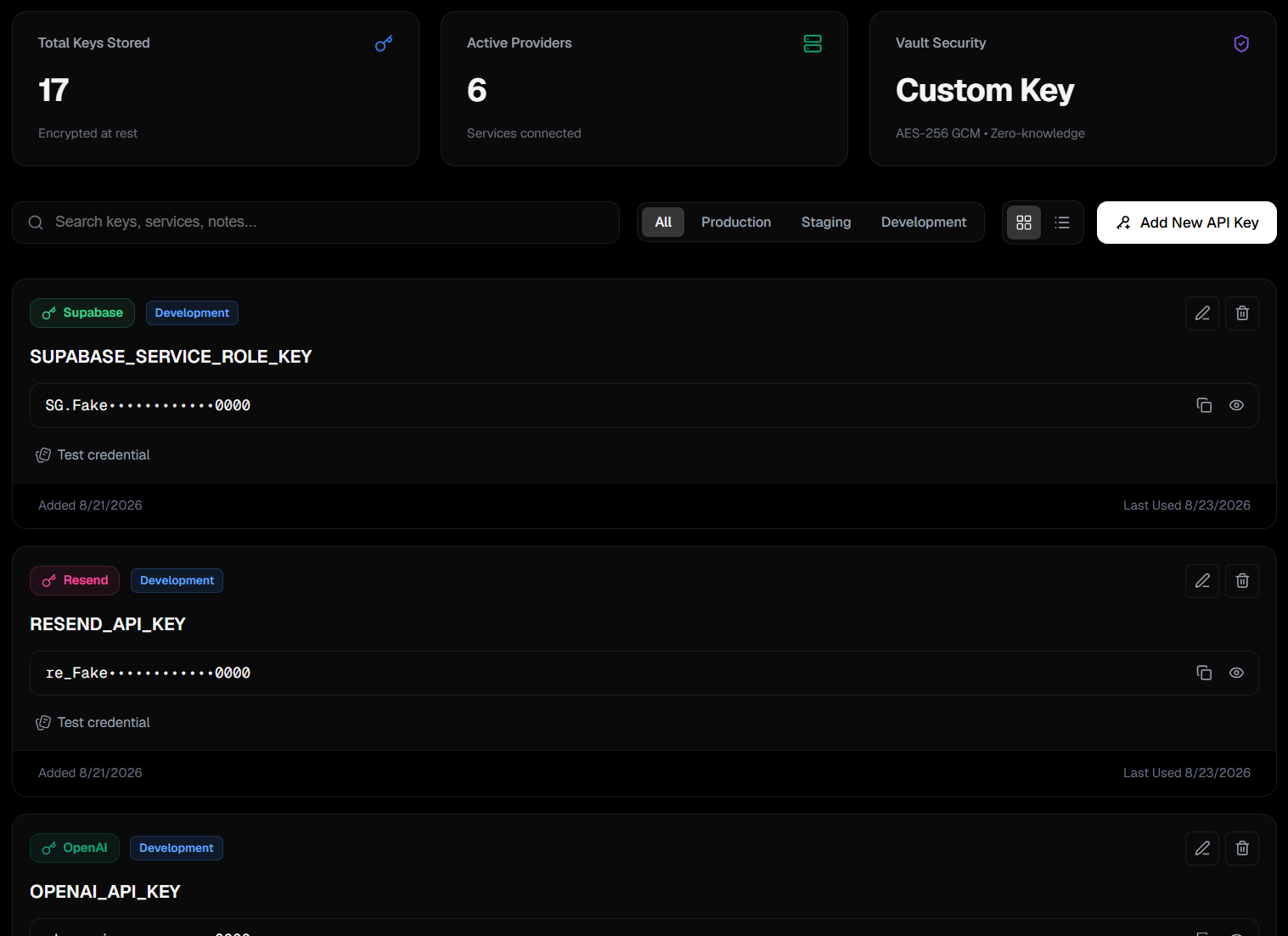Switch to list view layout
Viewport: 1288px width, 936px height.
point(1062,223)
